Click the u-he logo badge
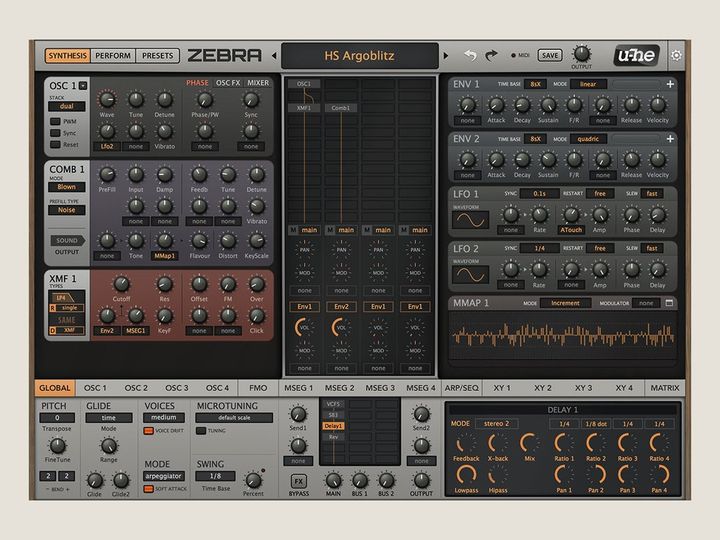Screen dimensions: 720x540 (x=637, y=56)
